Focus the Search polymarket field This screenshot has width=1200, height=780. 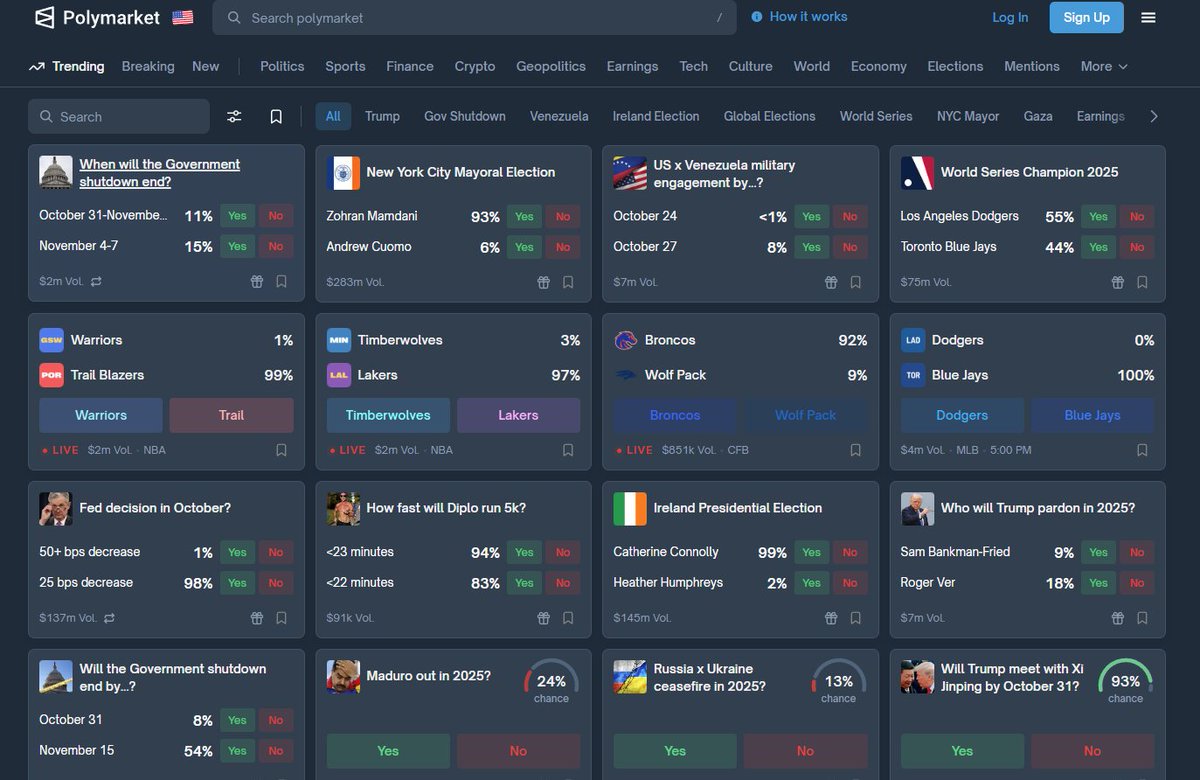click(x=474, y=17)
